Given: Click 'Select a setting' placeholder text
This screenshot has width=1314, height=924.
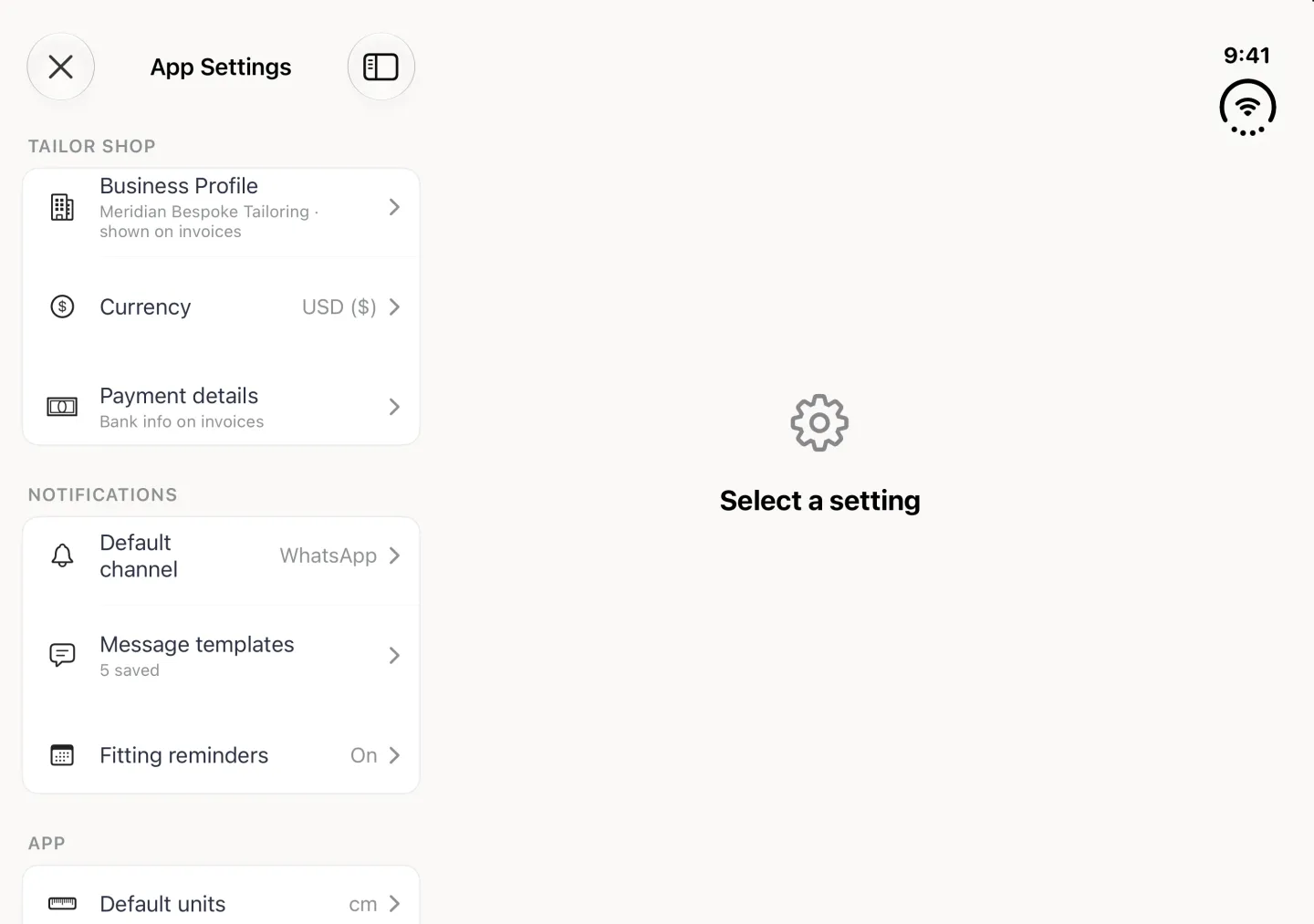Looking at the screenshot, I should click(820, 501).
